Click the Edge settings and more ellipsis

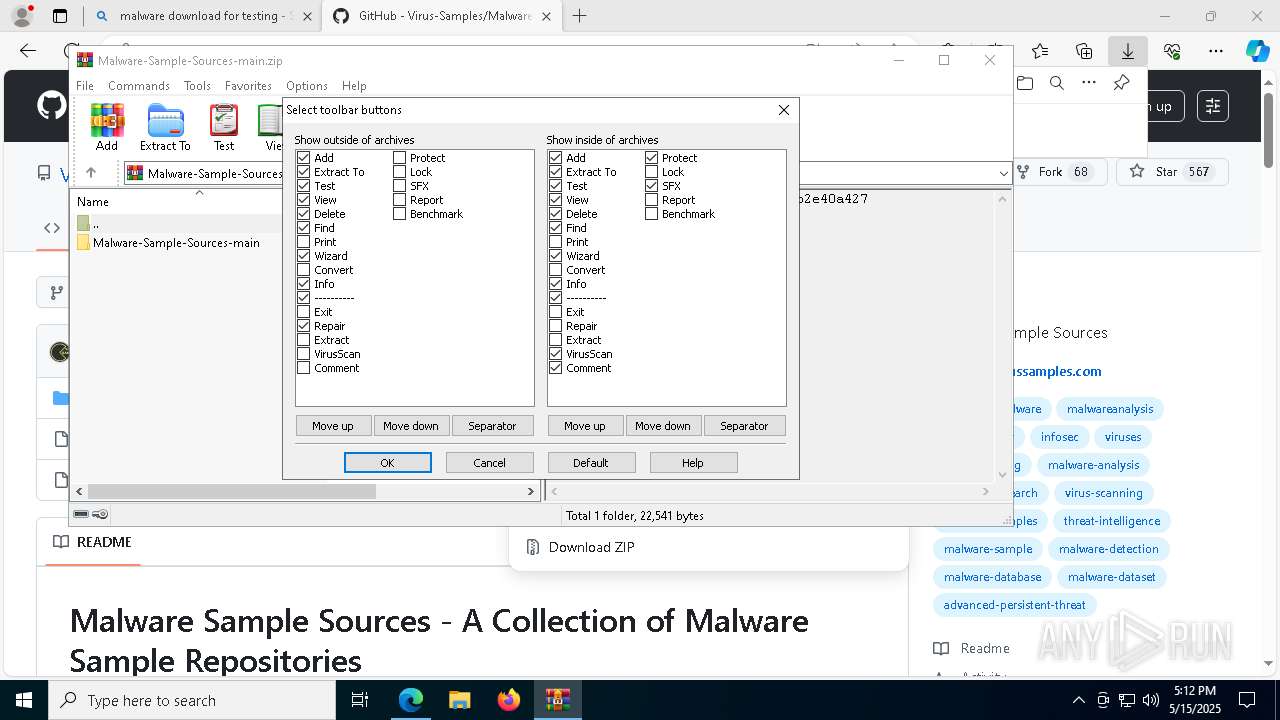coord(1215,51)
